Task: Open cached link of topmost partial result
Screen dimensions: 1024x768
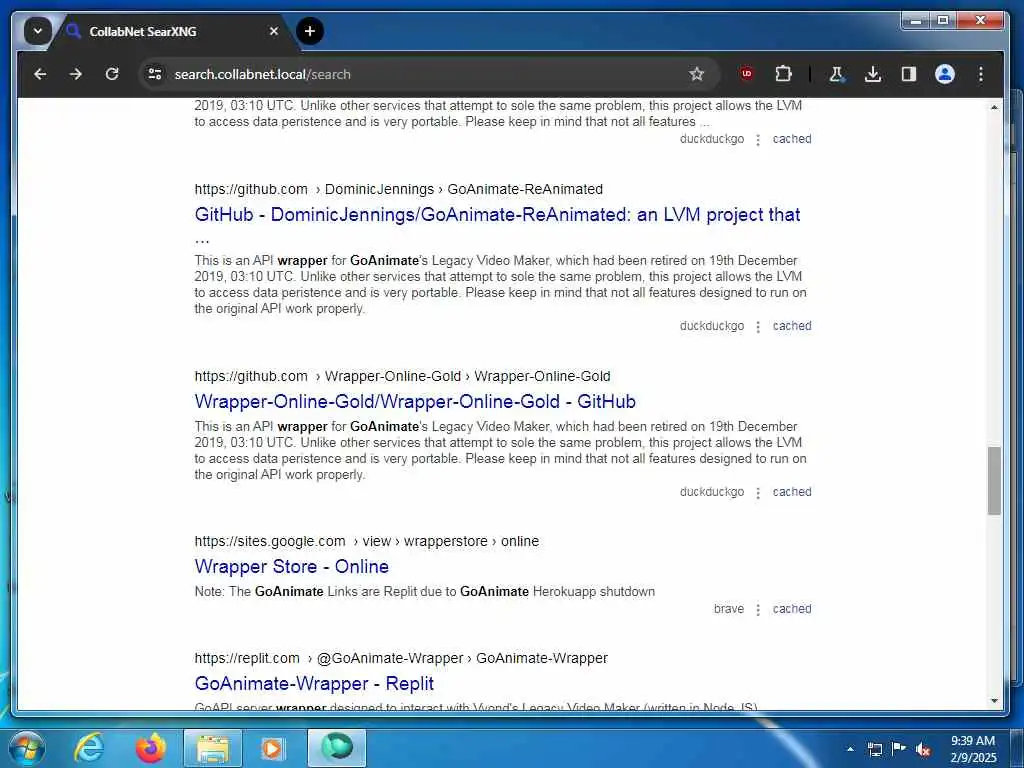Action: pos(792,139)
